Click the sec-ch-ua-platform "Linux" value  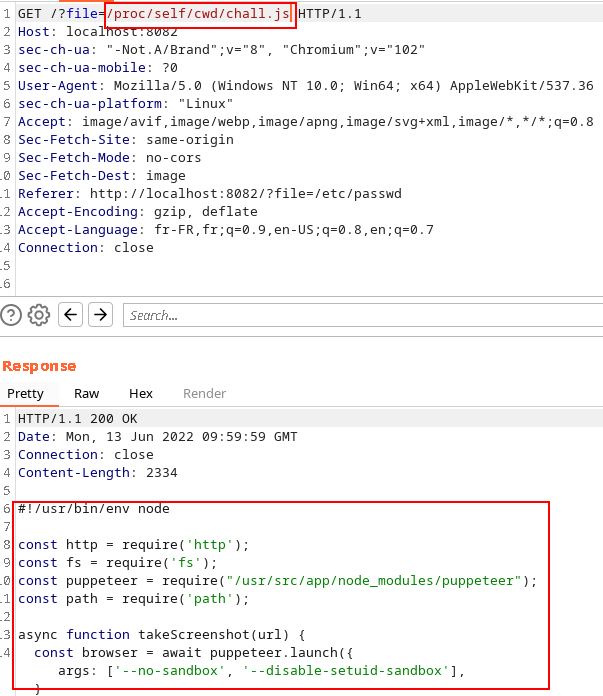206,104
